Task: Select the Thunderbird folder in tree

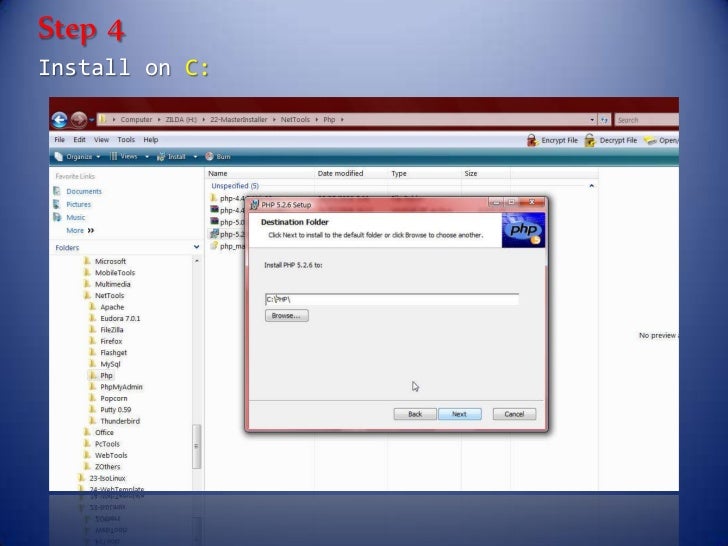Action: coord(120,421)
